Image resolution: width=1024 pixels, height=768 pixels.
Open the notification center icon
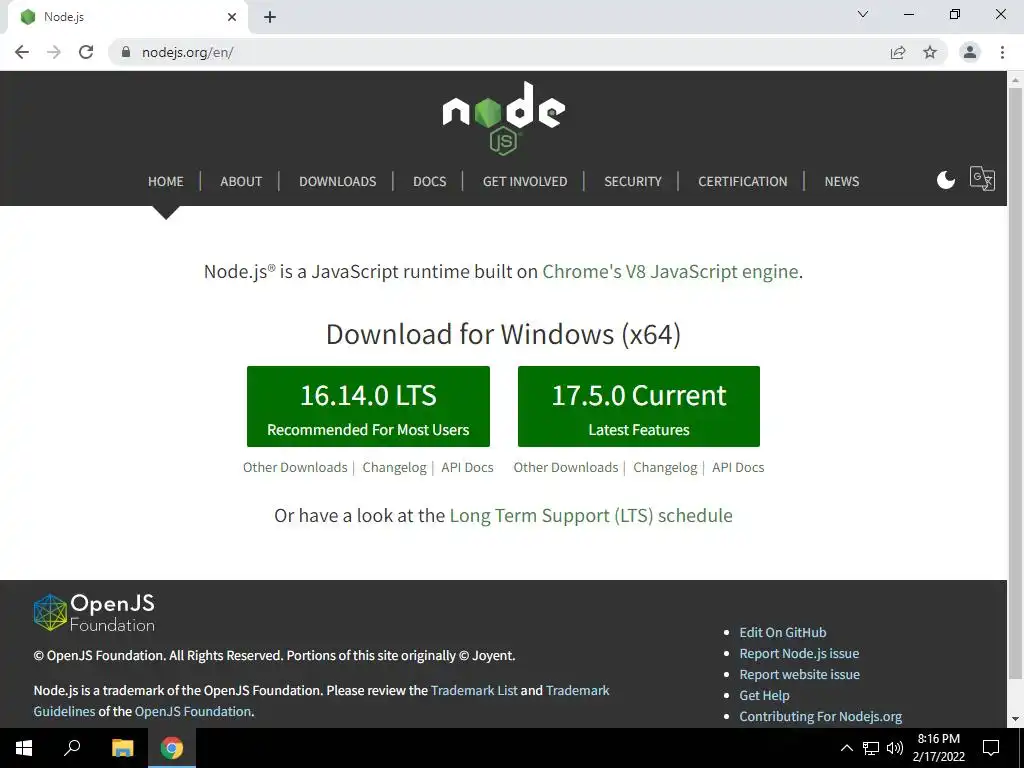pos(991,748)
